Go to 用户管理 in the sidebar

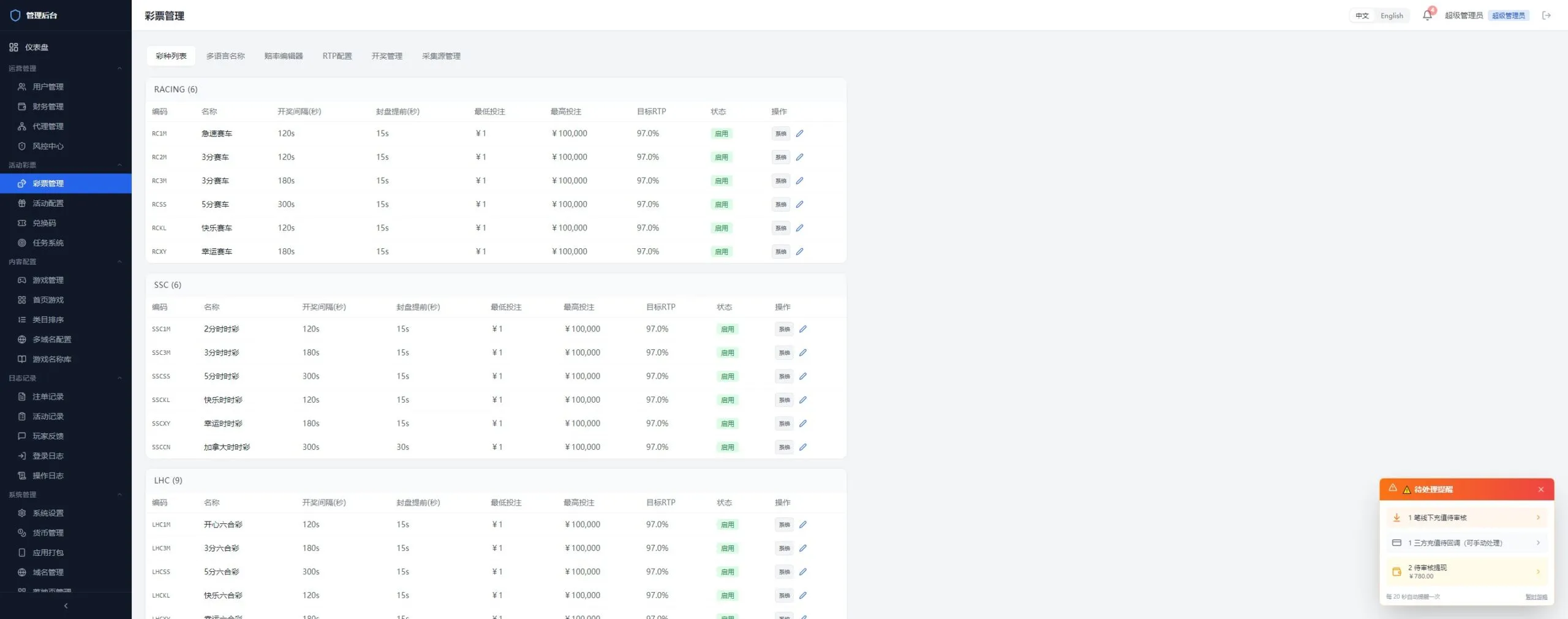[66, 87]
